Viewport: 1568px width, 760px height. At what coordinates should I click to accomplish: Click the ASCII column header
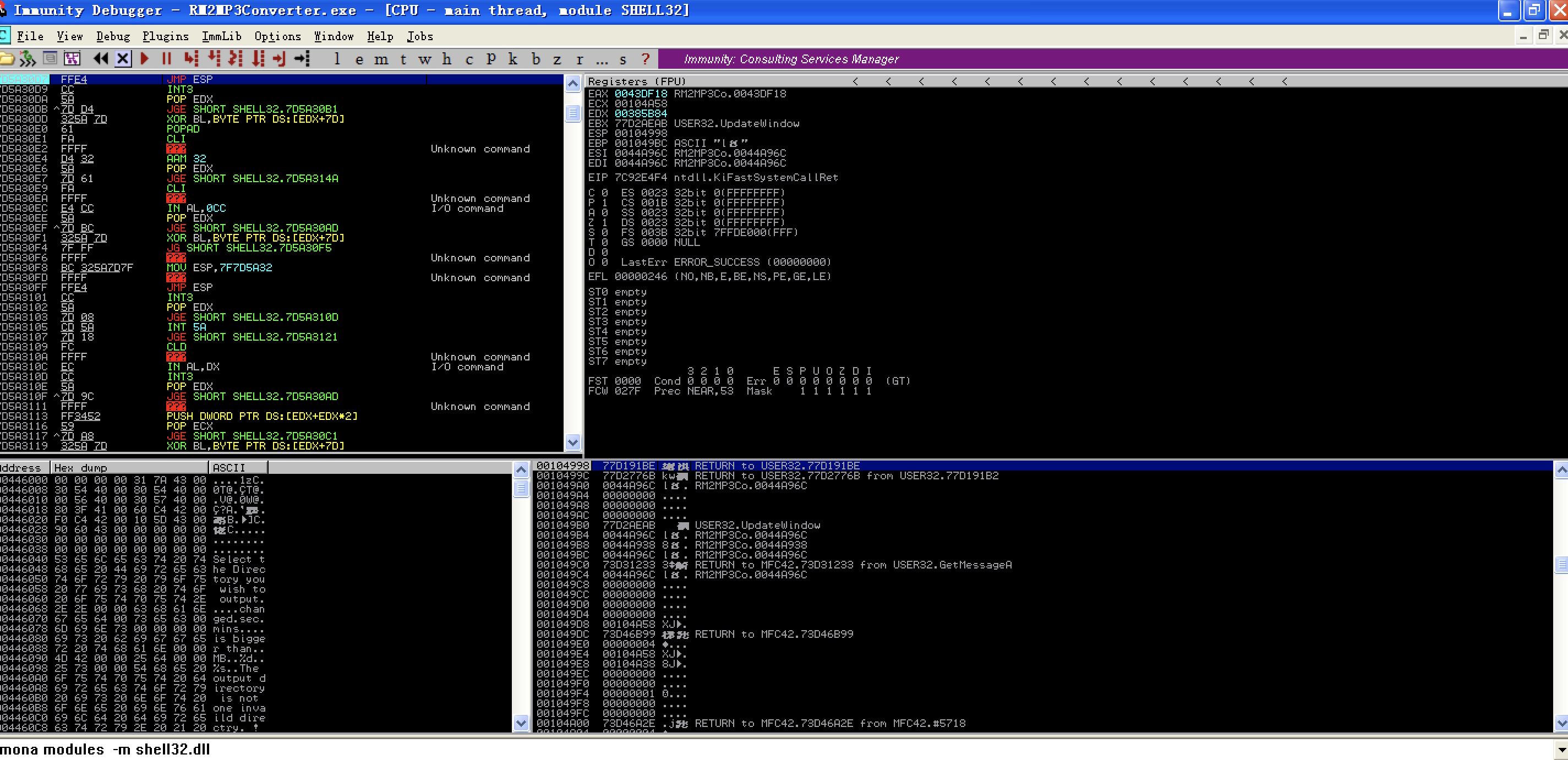(x=239, y=467)
